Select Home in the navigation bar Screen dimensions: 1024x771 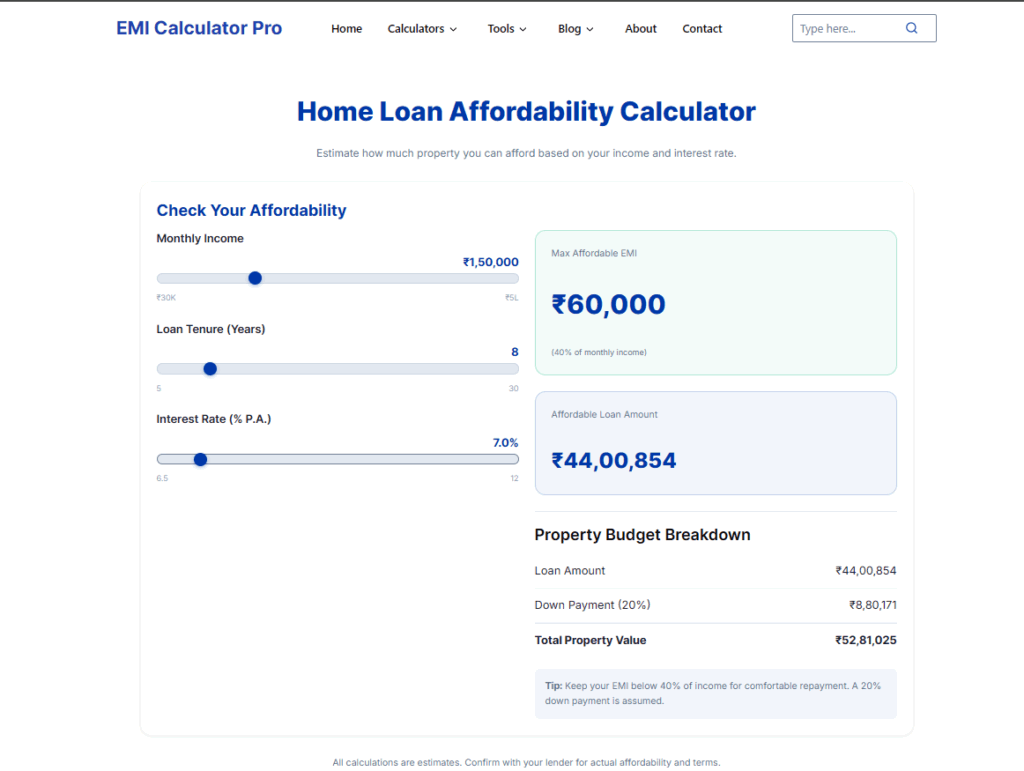coord(346,29)
